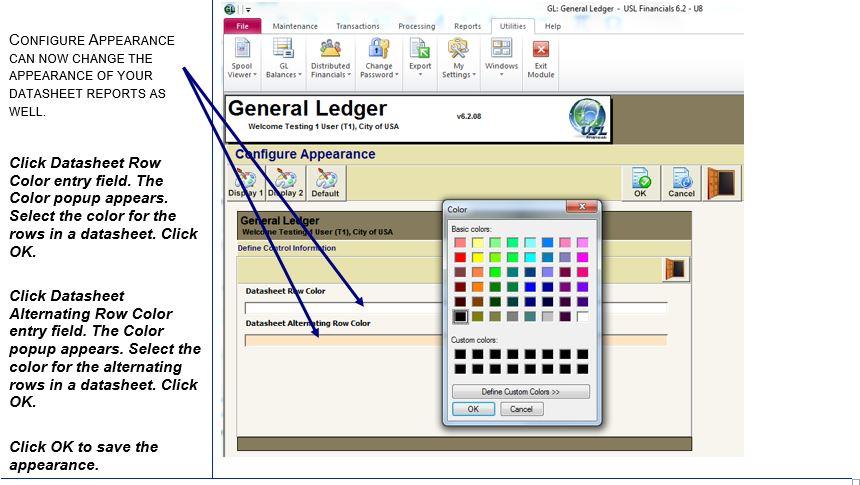
Task: Switch to the Reports tab
Action: point(467,26)
